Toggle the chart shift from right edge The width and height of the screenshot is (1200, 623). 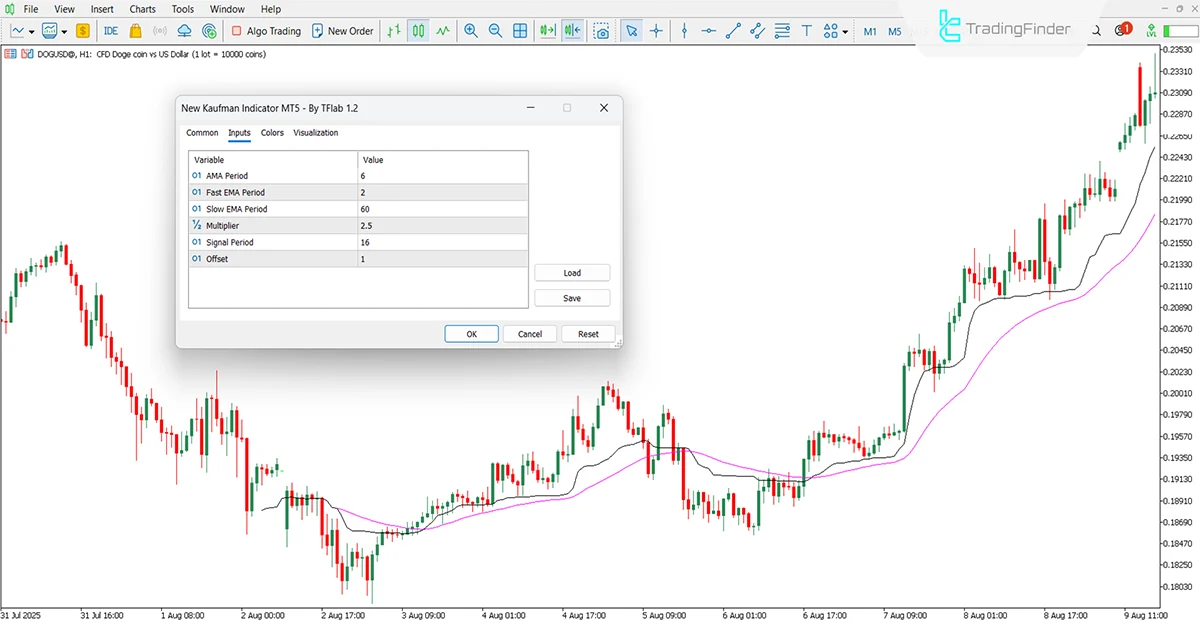[x=571, y=31]
